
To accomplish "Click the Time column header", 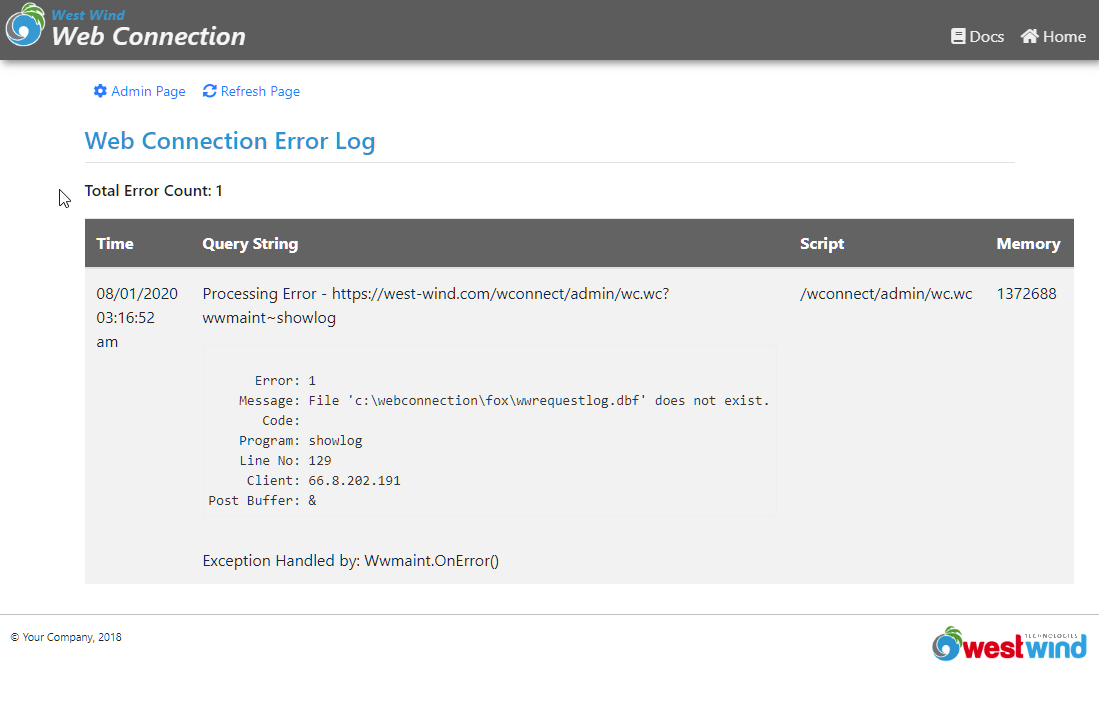I will 115,243.
